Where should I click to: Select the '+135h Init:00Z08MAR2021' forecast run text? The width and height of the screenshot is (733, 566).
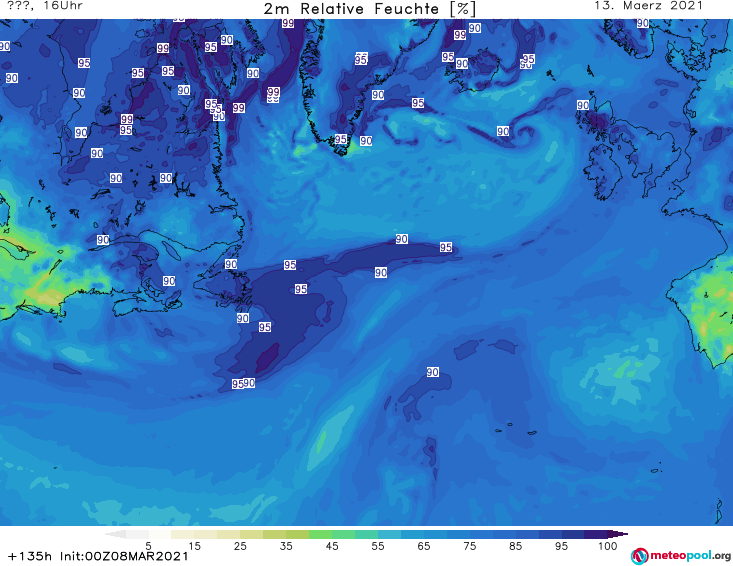[x=98, y=556]
